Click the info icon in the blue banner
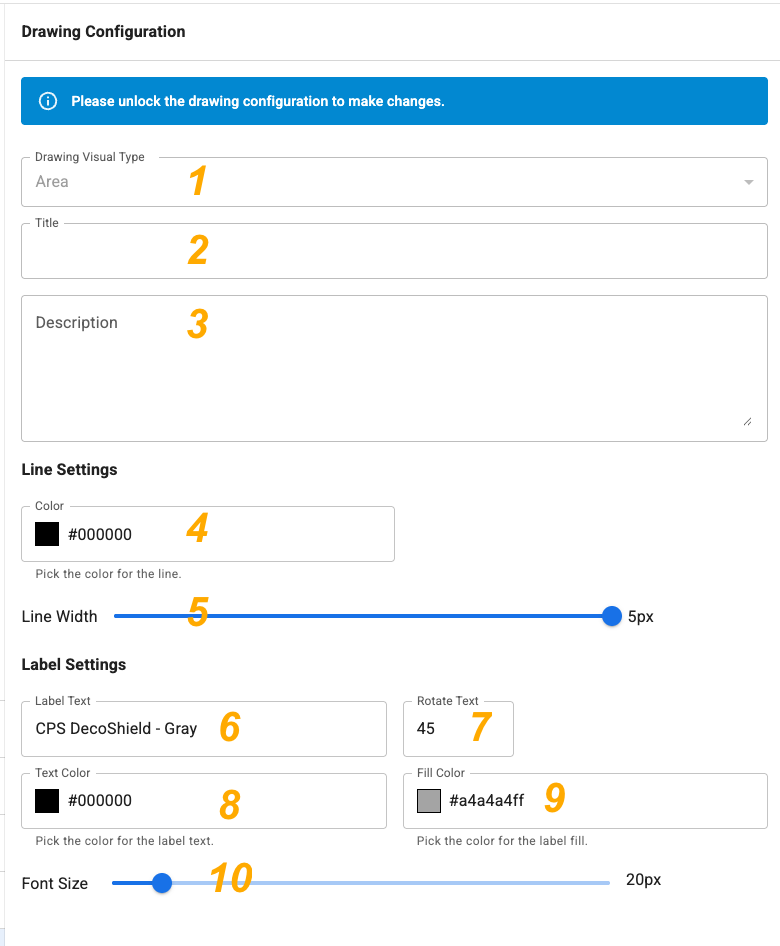780x946 pixels. (48, 101)
